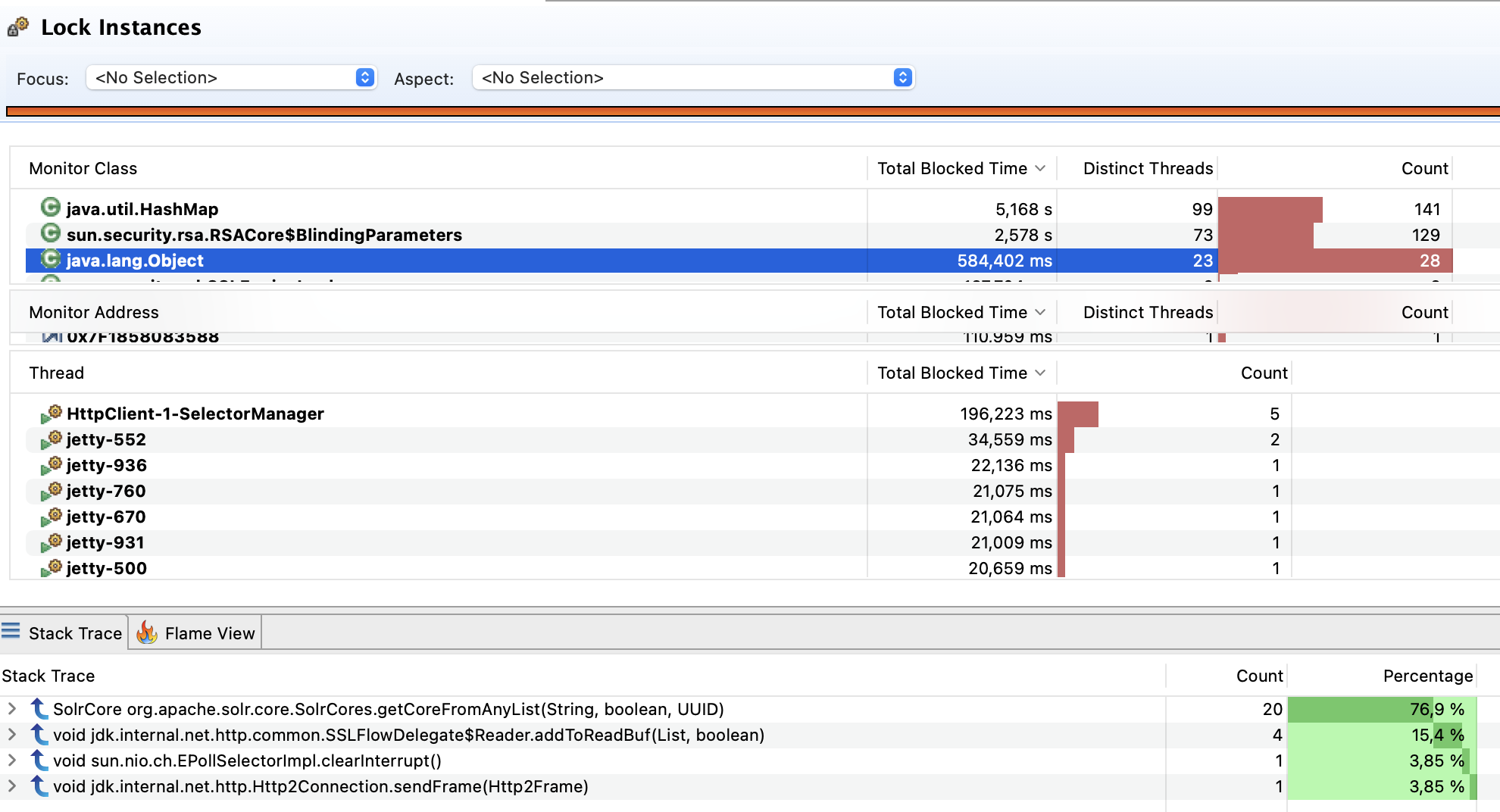Expand the SolrCores.getCoreFromAnyList stack frame
Viewport: 1500px width, 812px height.
click(x=12, y=709)
